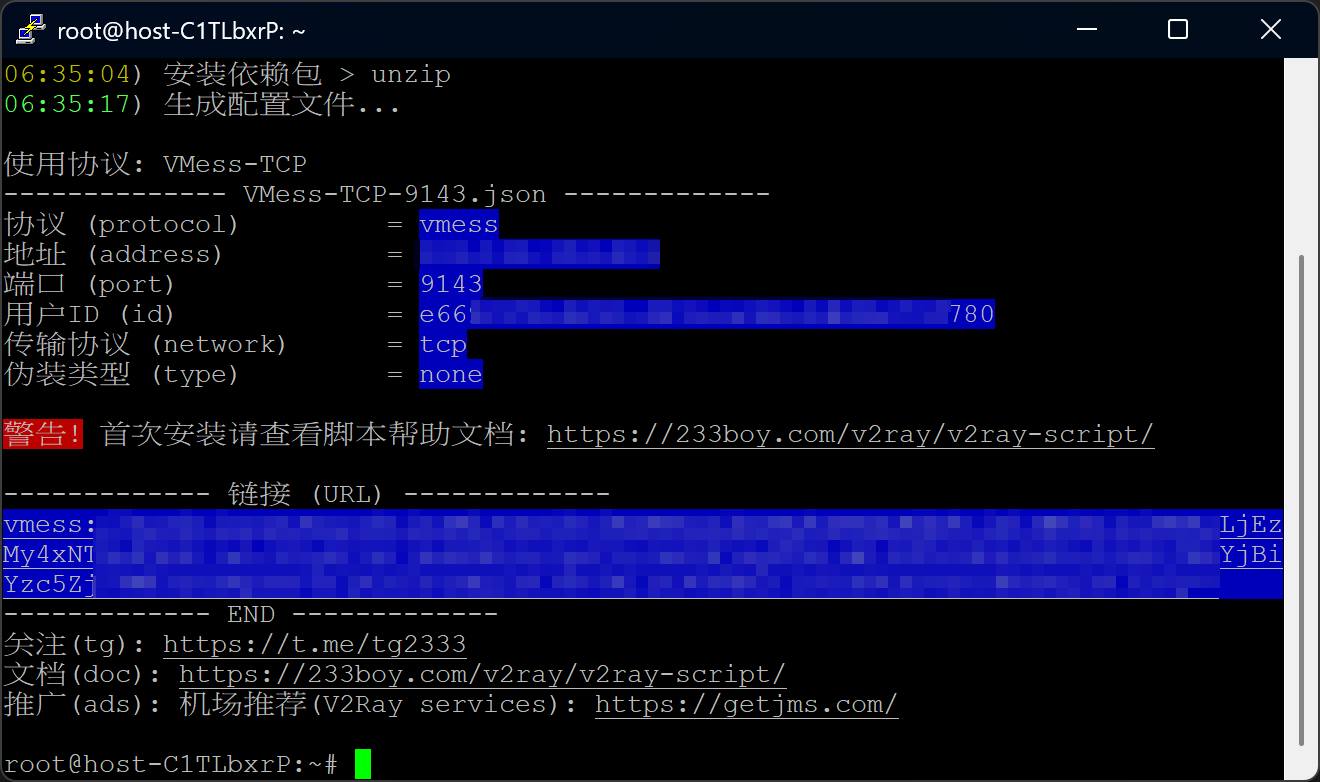
Task: Open the t.me/tg2333 Telegram link
Action: [314, 645]
